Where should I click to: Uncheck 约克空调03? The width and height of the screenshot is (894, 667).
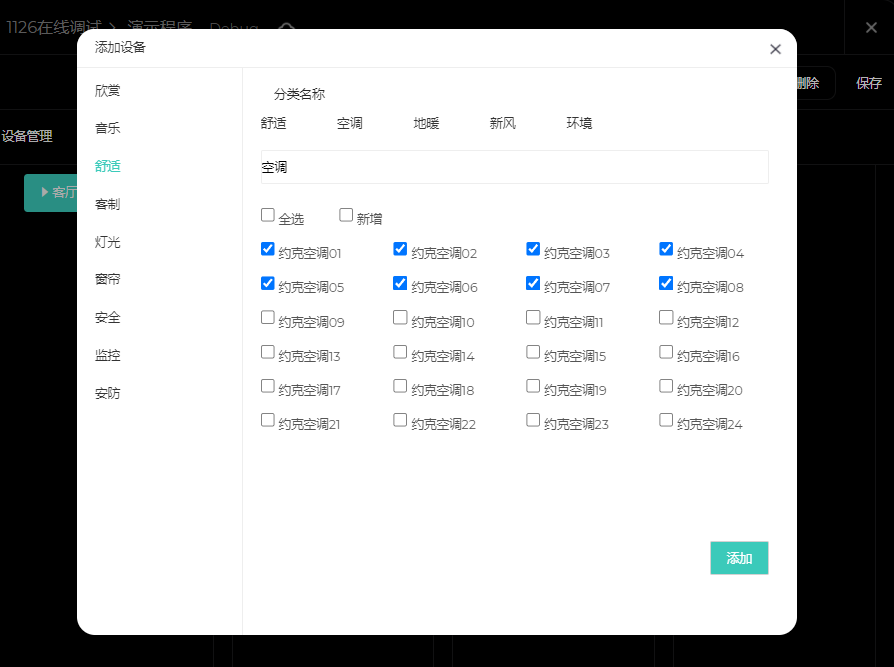click(533, 249)
